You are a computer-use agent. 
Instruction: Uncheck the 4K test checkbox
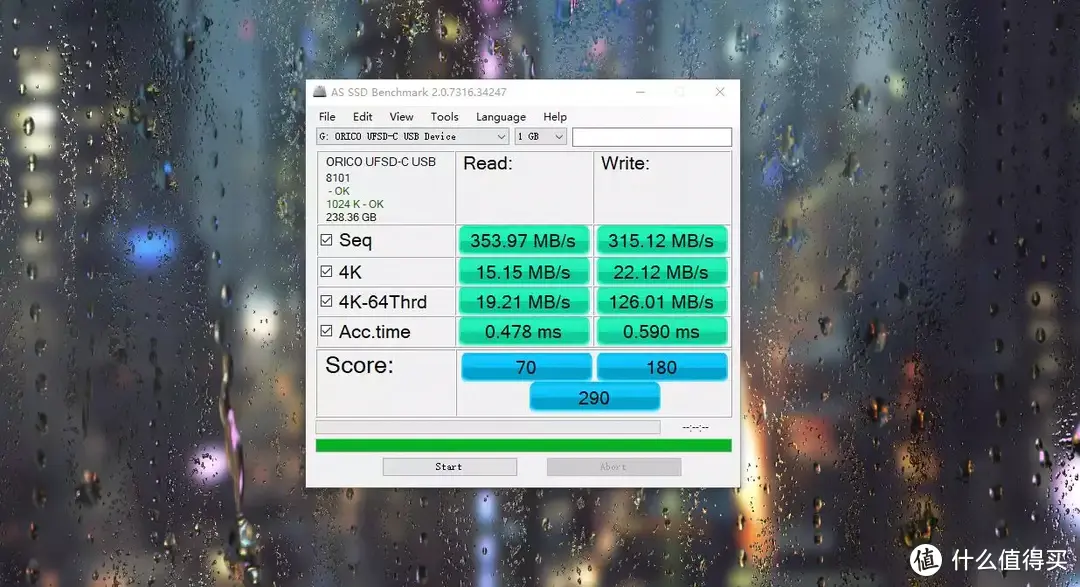pyautogui.click(x=326, y=271)
